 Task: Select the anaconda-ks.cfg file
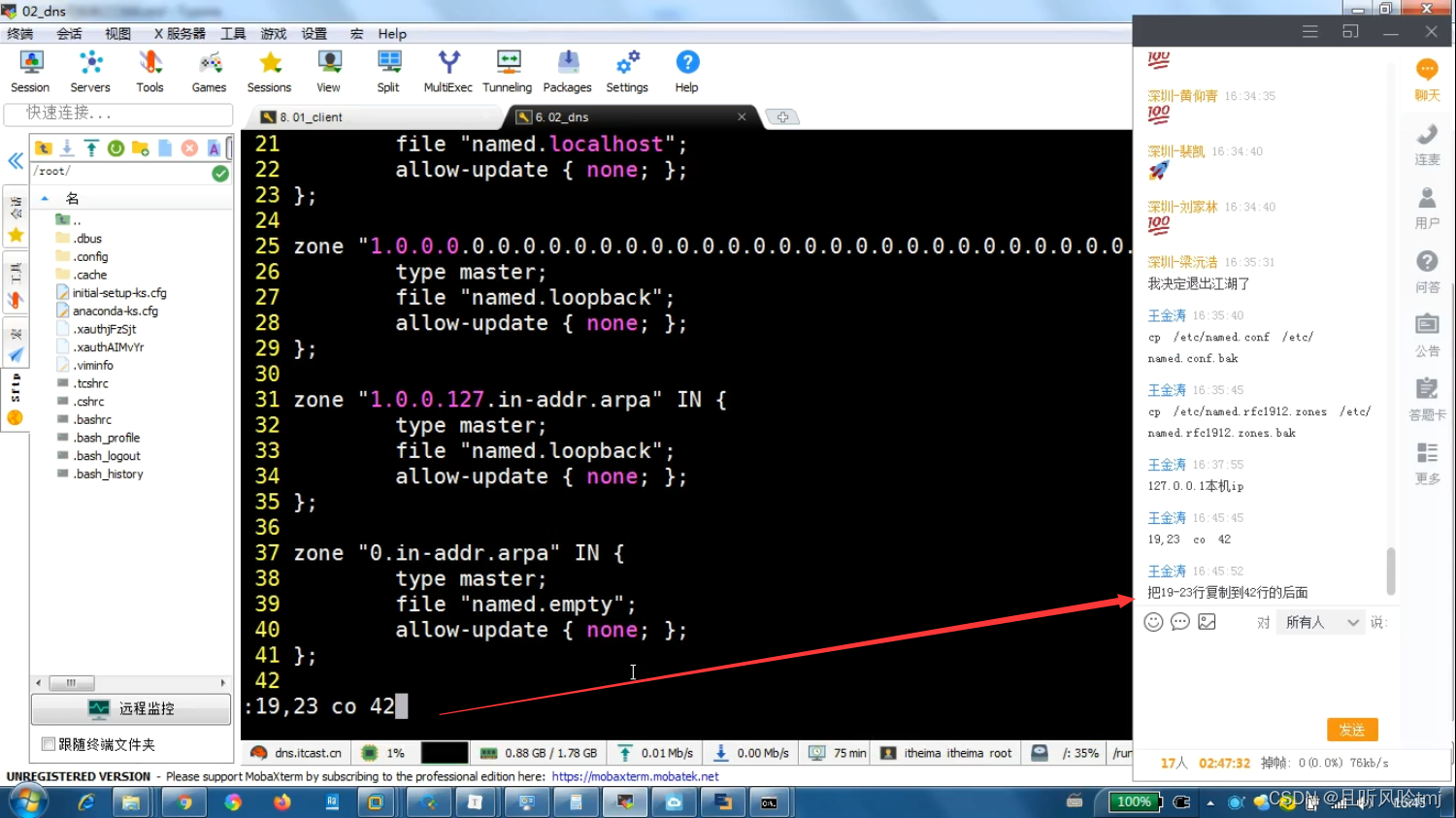[x=115, y=311]
